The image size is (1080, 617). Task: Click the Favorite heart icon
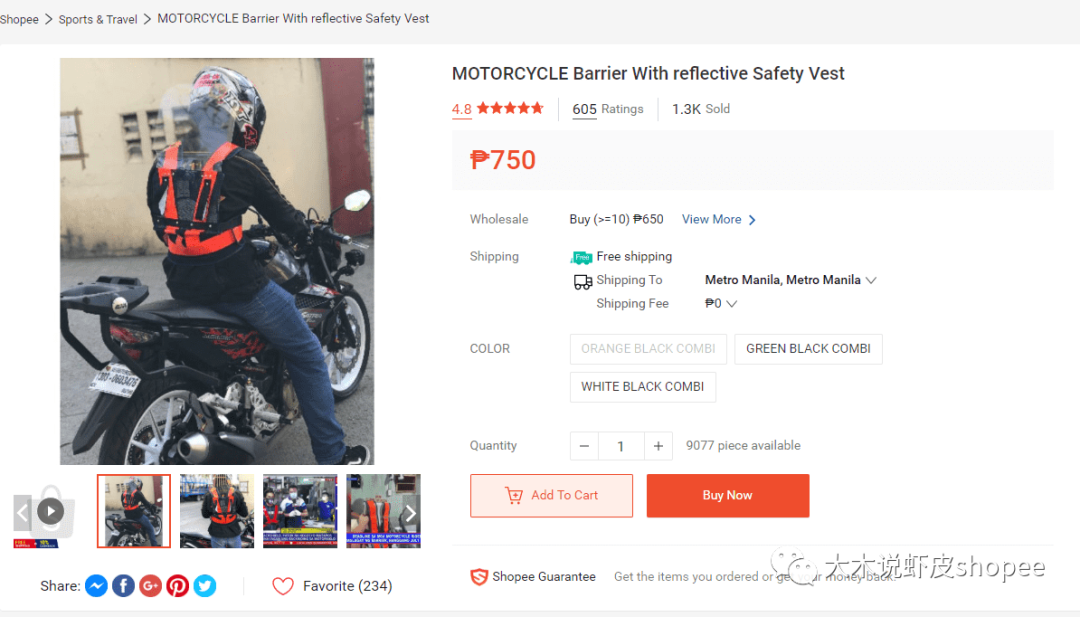pos(283,586)
